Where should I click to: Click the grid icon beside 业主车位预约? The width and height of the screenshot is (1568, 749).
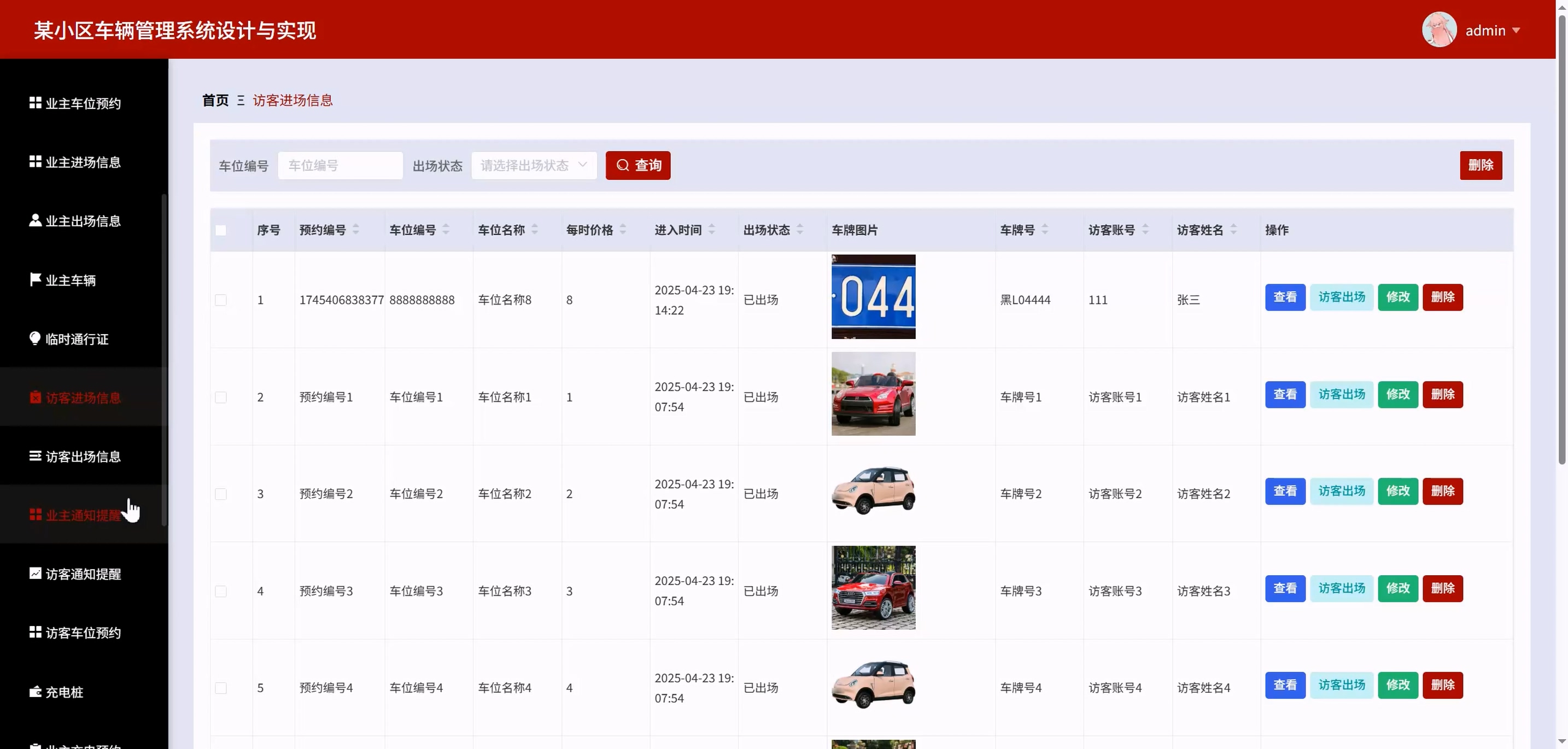pyautogui.click(x=36, y=103)
